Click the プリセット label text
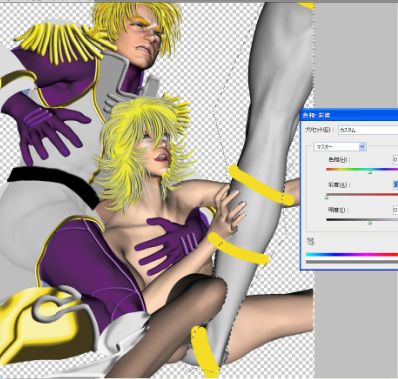The image size is (398, 379). point(319,130)
